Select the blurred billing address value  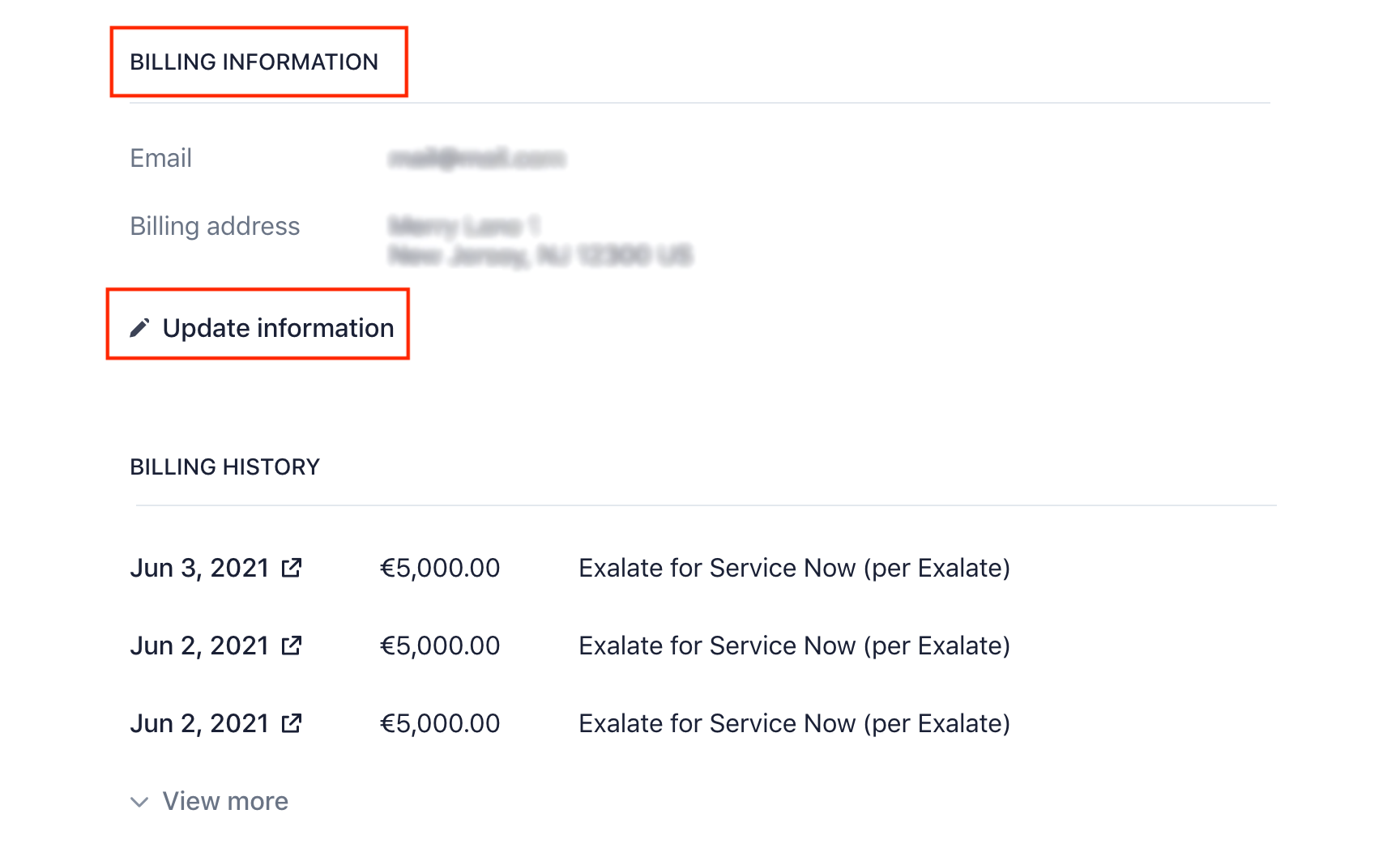tap(540, 241)
